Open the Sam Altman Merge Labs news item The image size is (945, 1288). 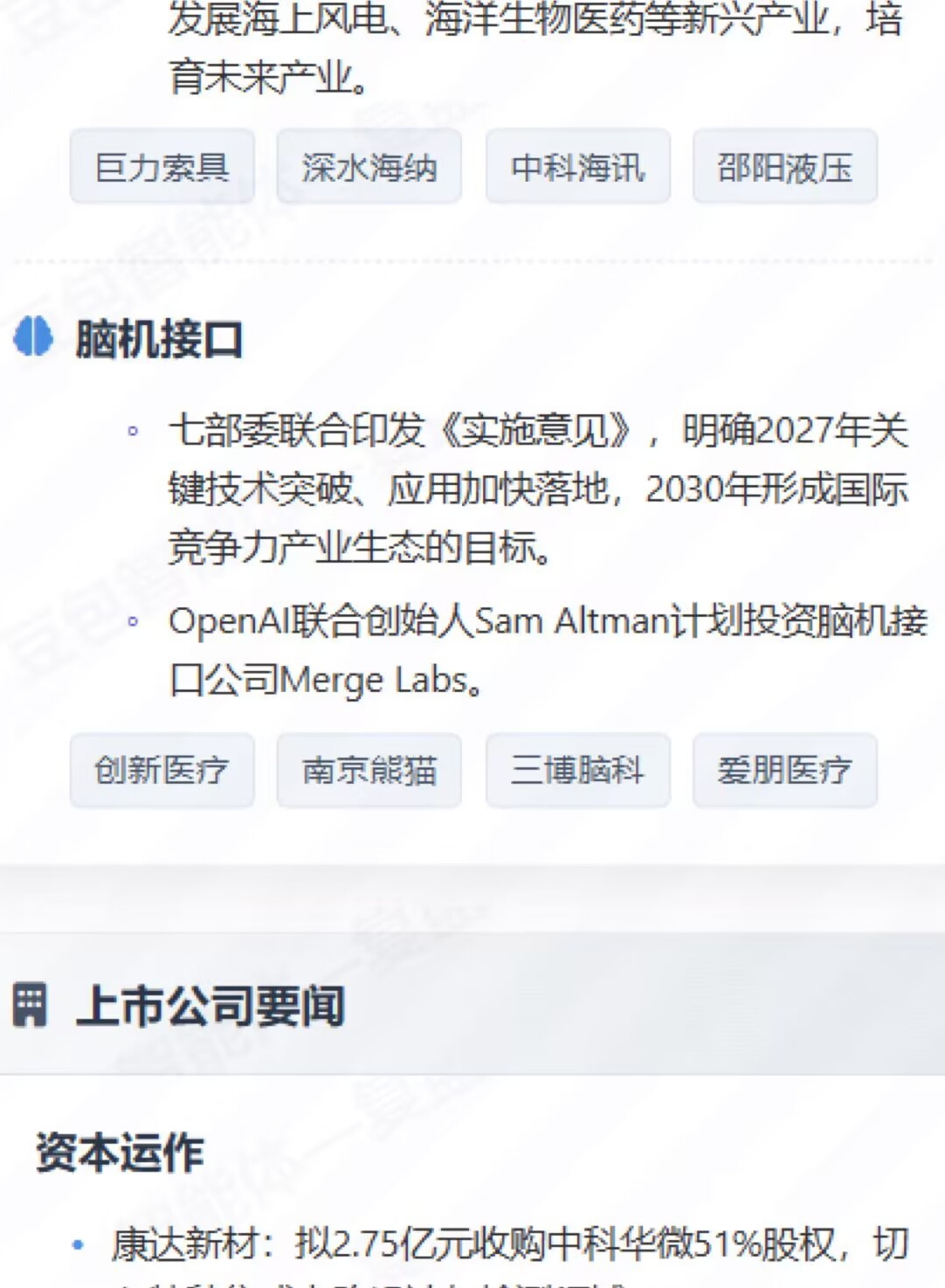[x=548, y=650]
